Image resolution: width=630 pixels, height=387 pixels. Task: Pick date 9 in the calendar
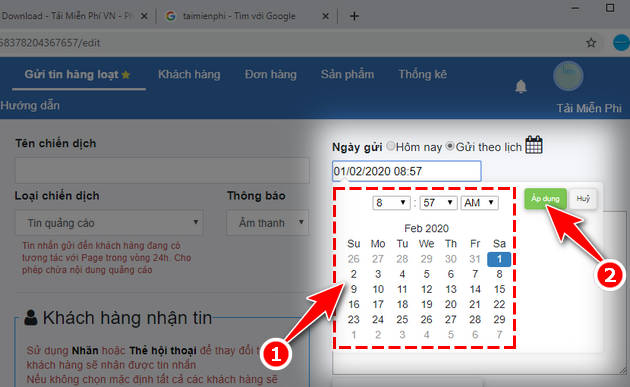[354, 289]
